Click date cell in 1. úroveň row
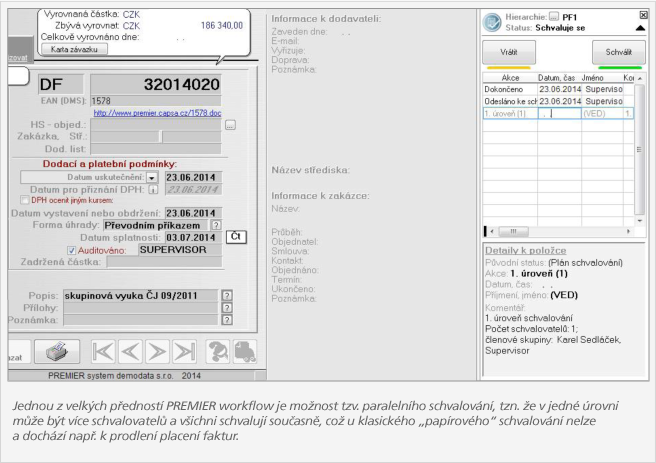 (x=559, y=113)
